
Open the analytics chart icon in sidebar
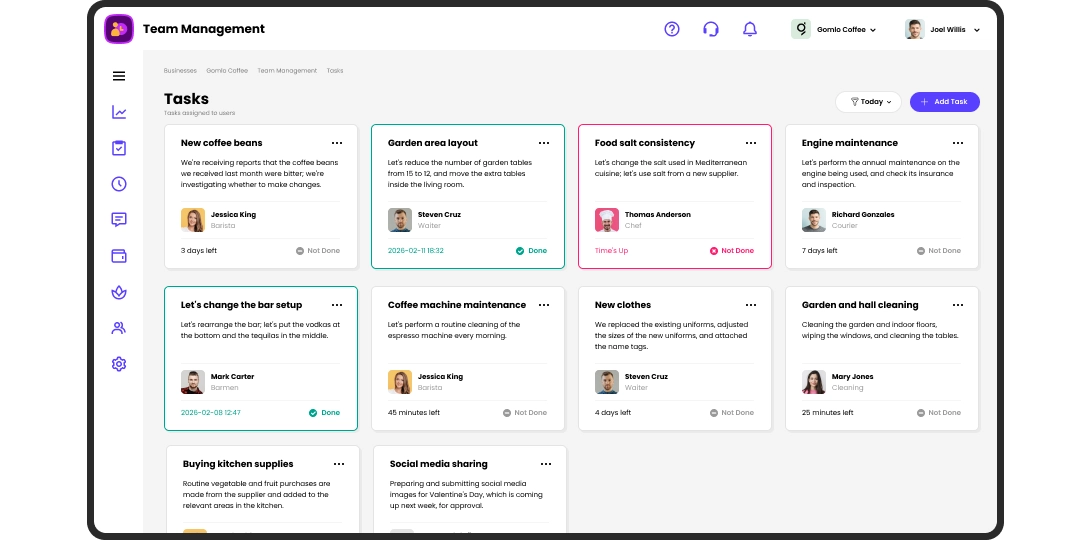pyautogui.click(x=119, y=112)
